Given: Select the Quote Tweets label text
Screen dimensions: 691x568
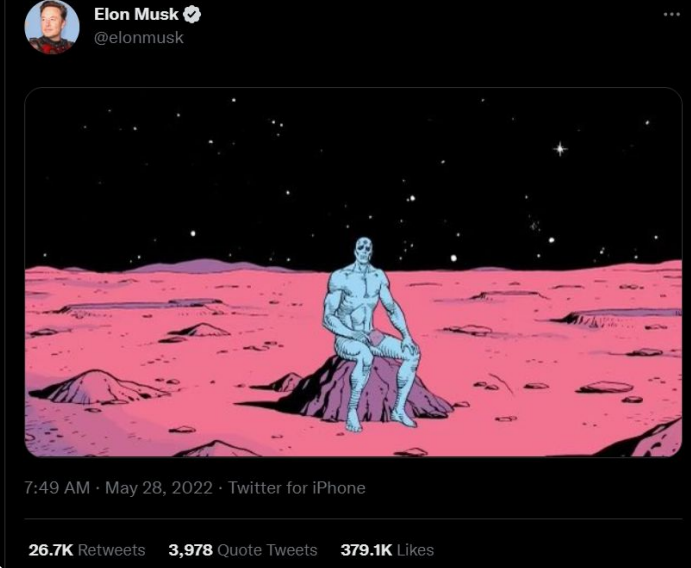Looking at the screenshot, I should pyautogui.click(x=267, y=550).
